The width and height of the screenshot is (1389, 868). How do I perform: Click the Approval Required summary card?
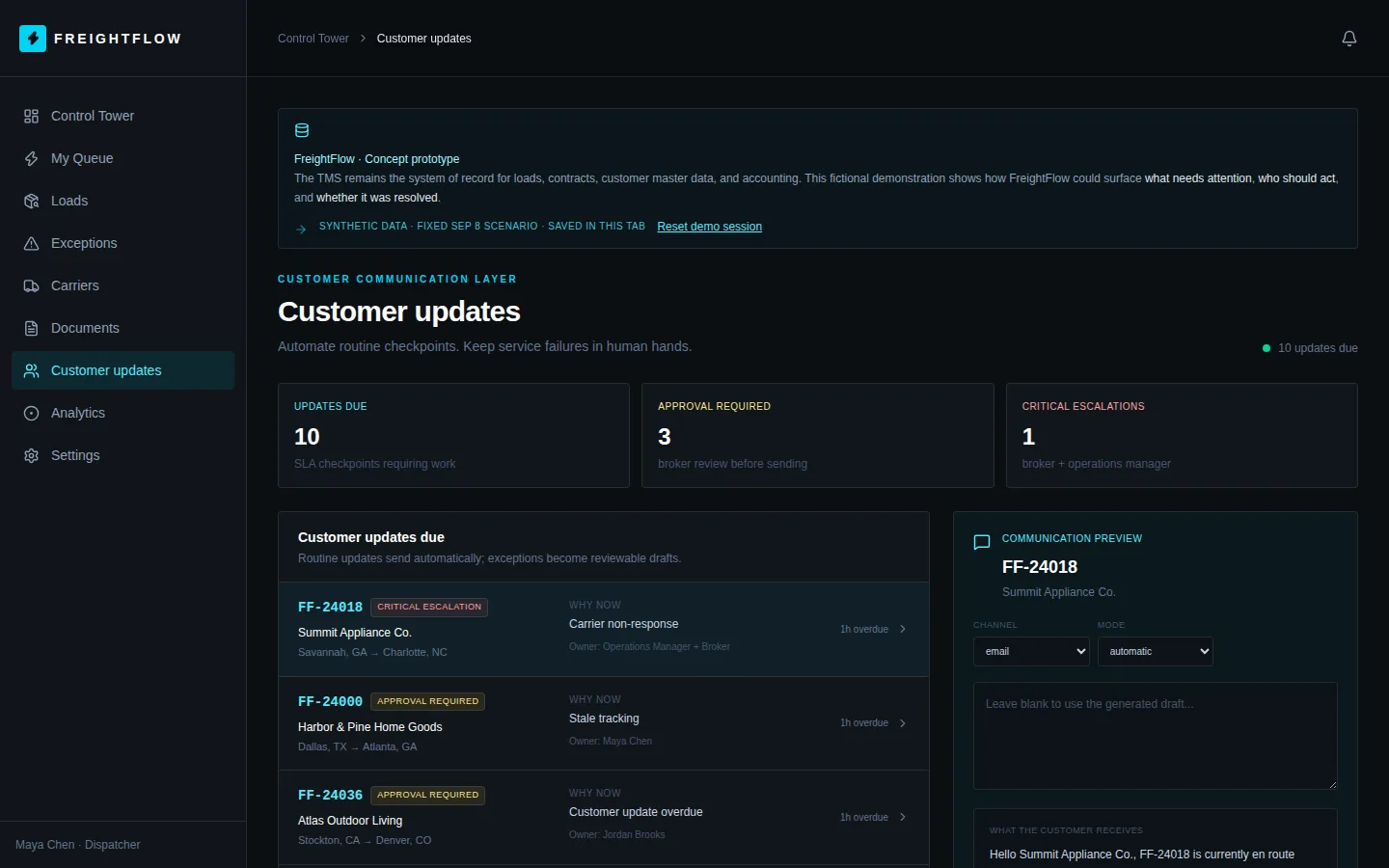[x=818, y=435]
